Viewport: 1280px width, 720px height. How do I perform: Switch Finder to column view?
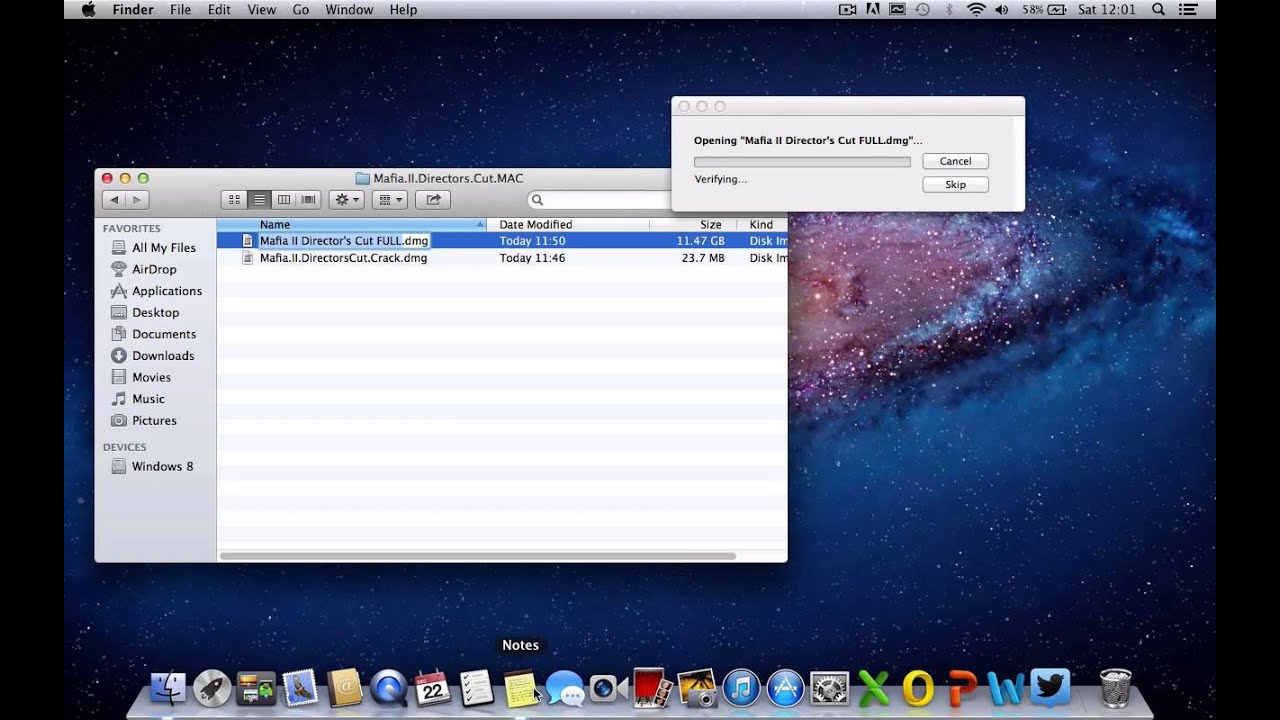283,200
